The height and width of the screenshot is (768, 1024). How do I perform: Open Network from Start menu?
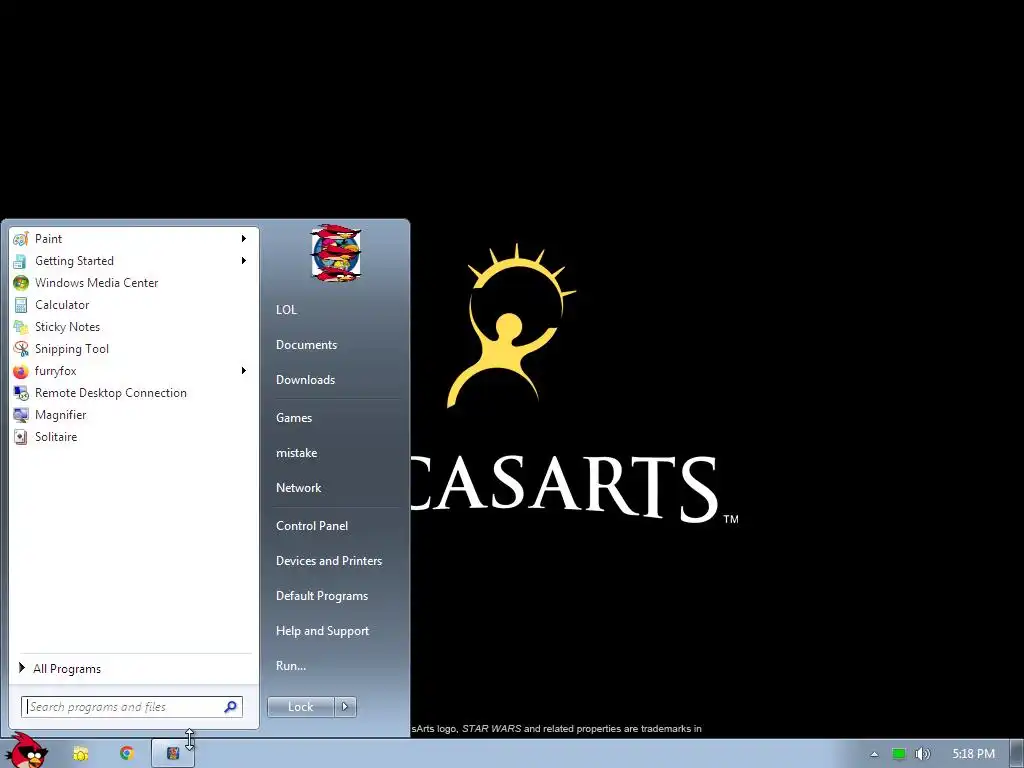point(298,488)
